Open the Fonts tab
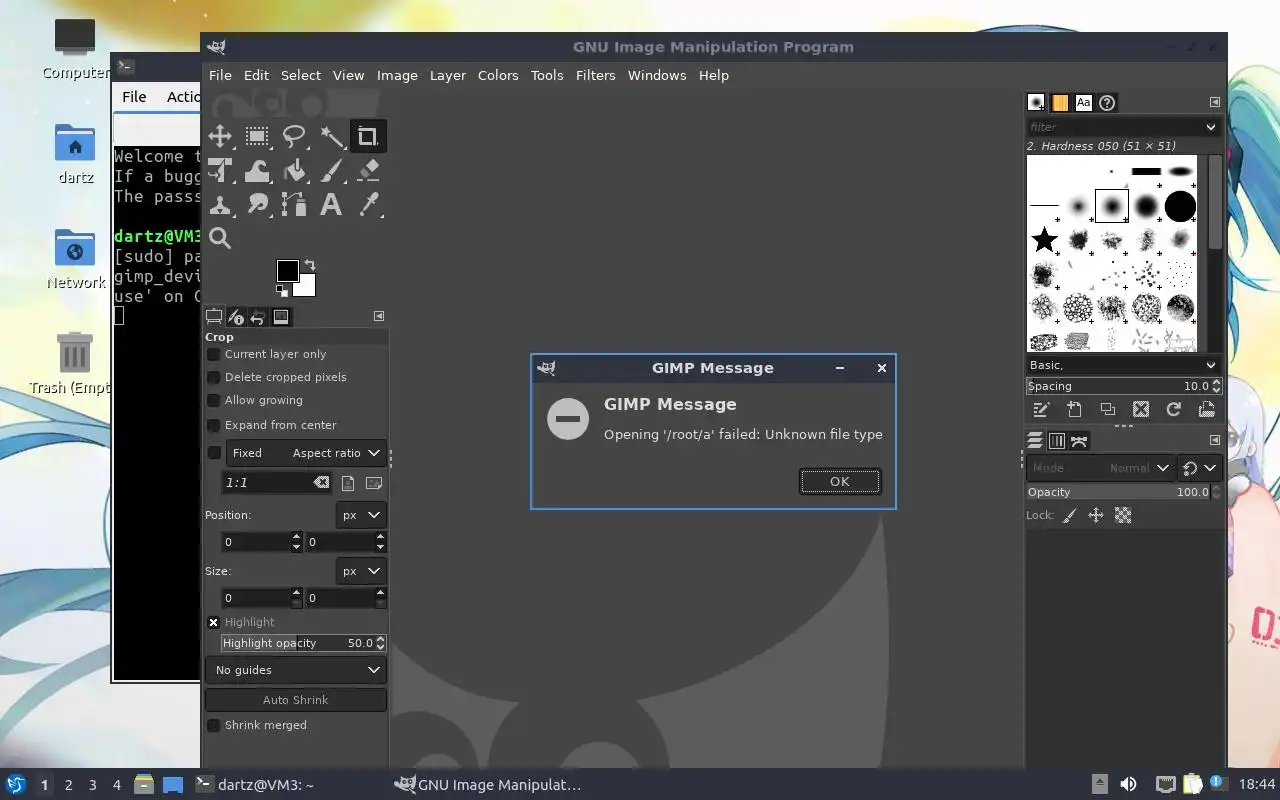This screenshot has width=1280, height=800. click(1084, 102)
